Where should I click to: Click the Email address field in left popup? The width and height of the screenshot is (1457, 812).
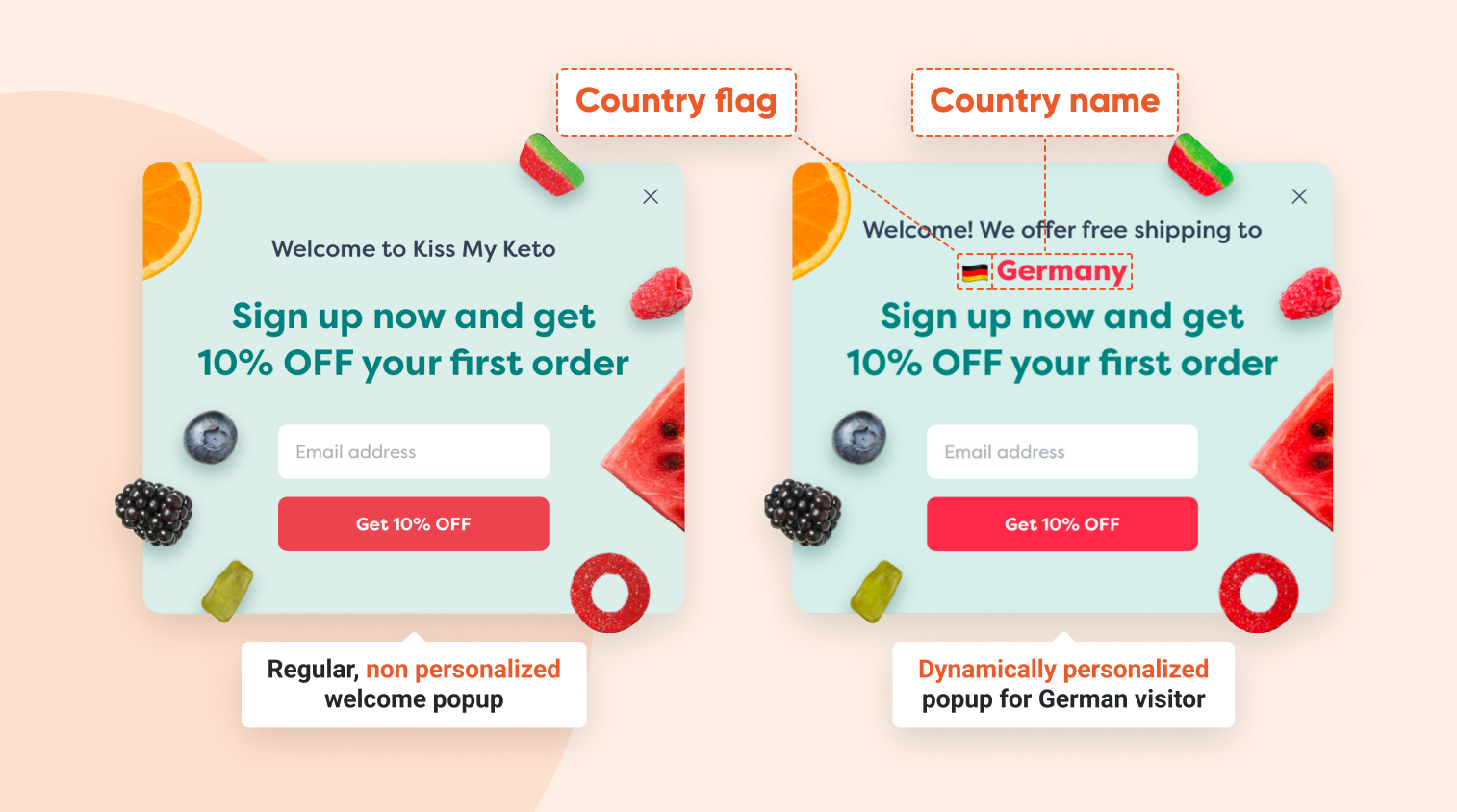click(x=414, y=451)
